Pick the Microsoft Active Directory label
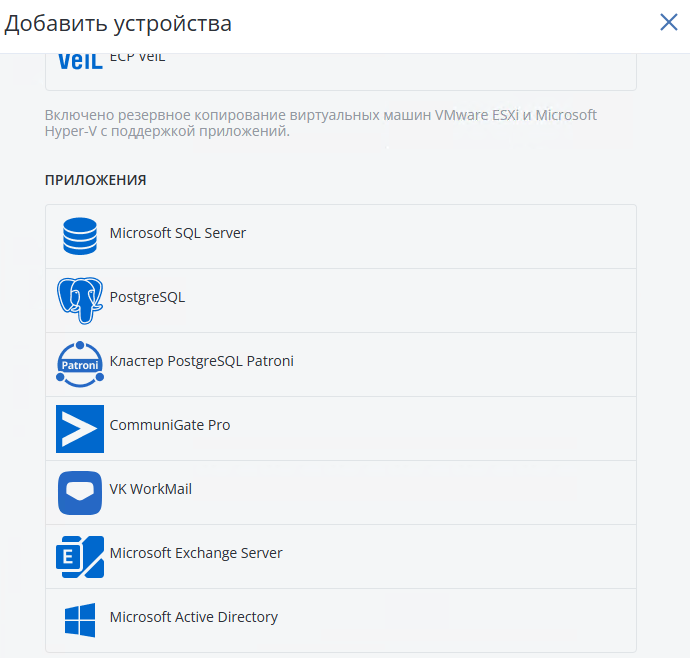Image resolution: width=690 pixels, height=658 pixels. 194,617
